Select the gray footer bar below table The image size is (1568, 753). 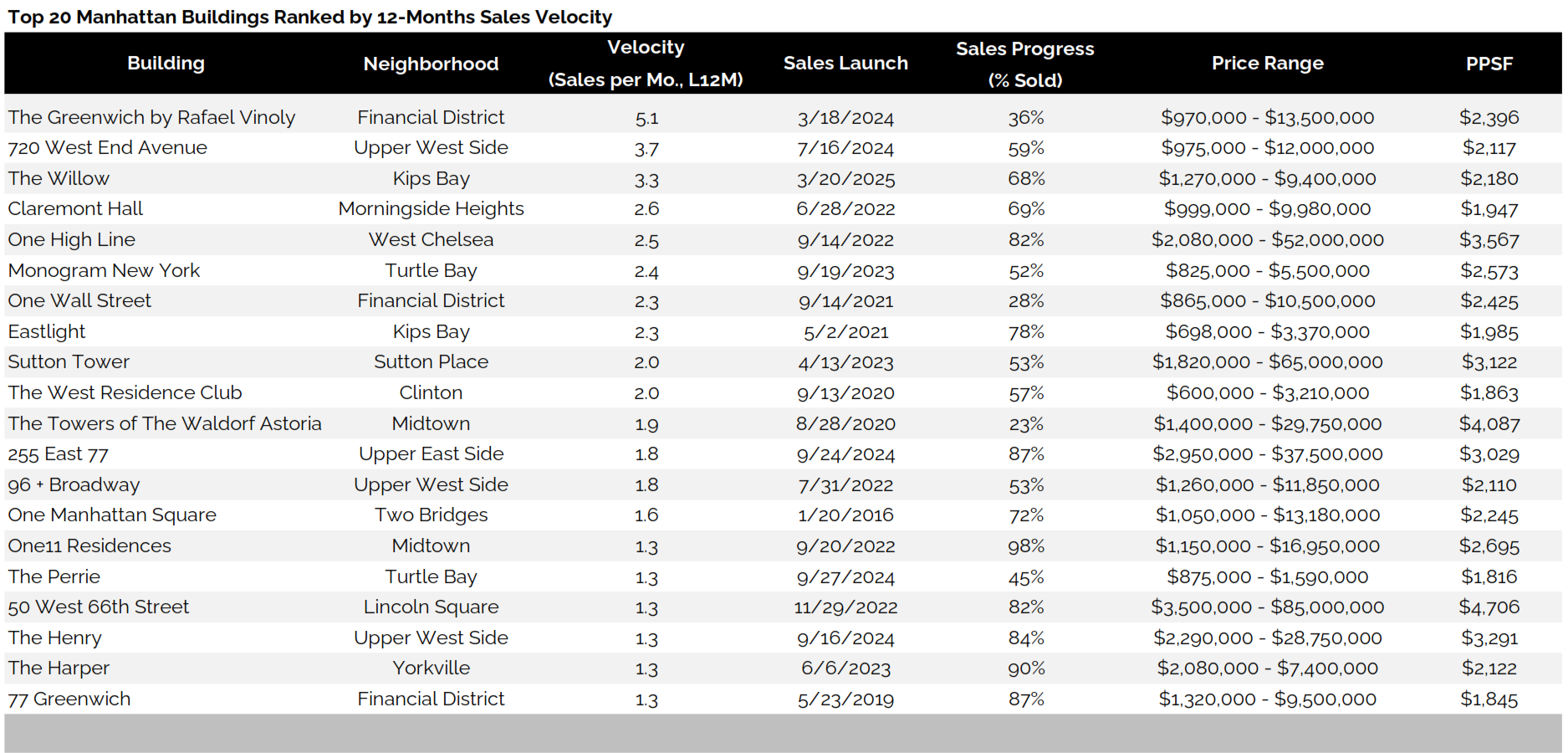pyautogui.click(x=783, y=734)
